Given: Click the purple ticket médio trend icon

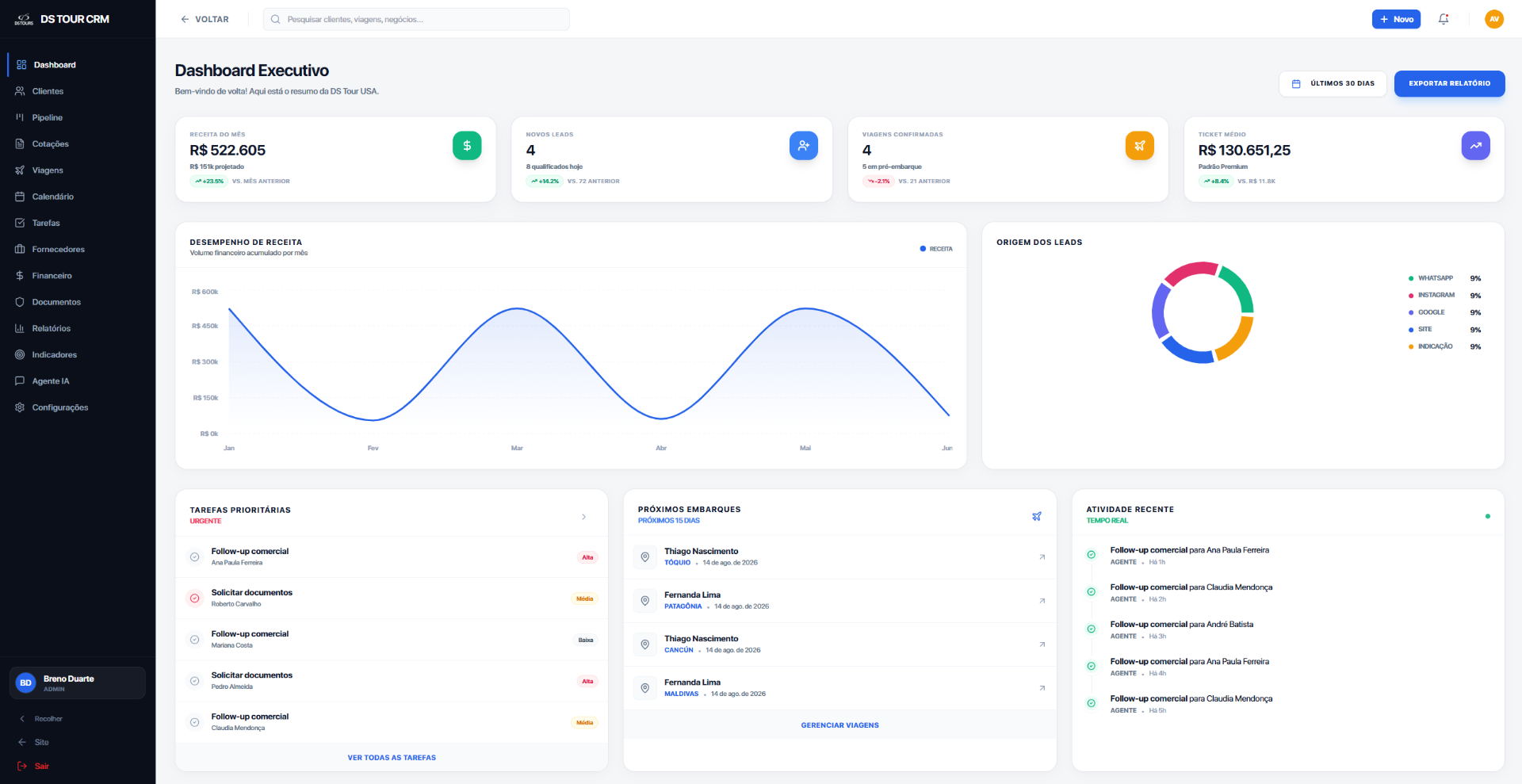Looking at the screenshot, I should point(1475,145).
